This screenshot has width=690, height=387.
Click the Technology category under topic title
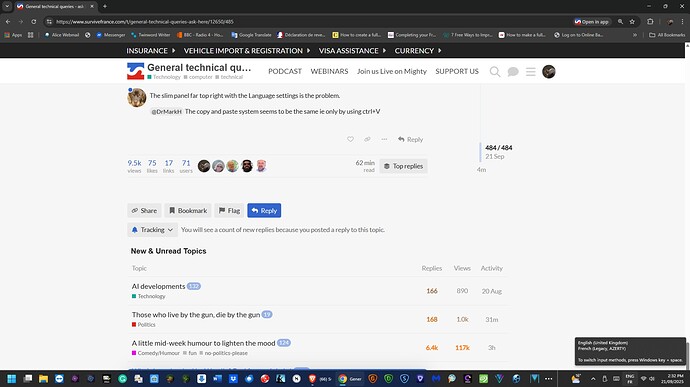pos(164,77)
